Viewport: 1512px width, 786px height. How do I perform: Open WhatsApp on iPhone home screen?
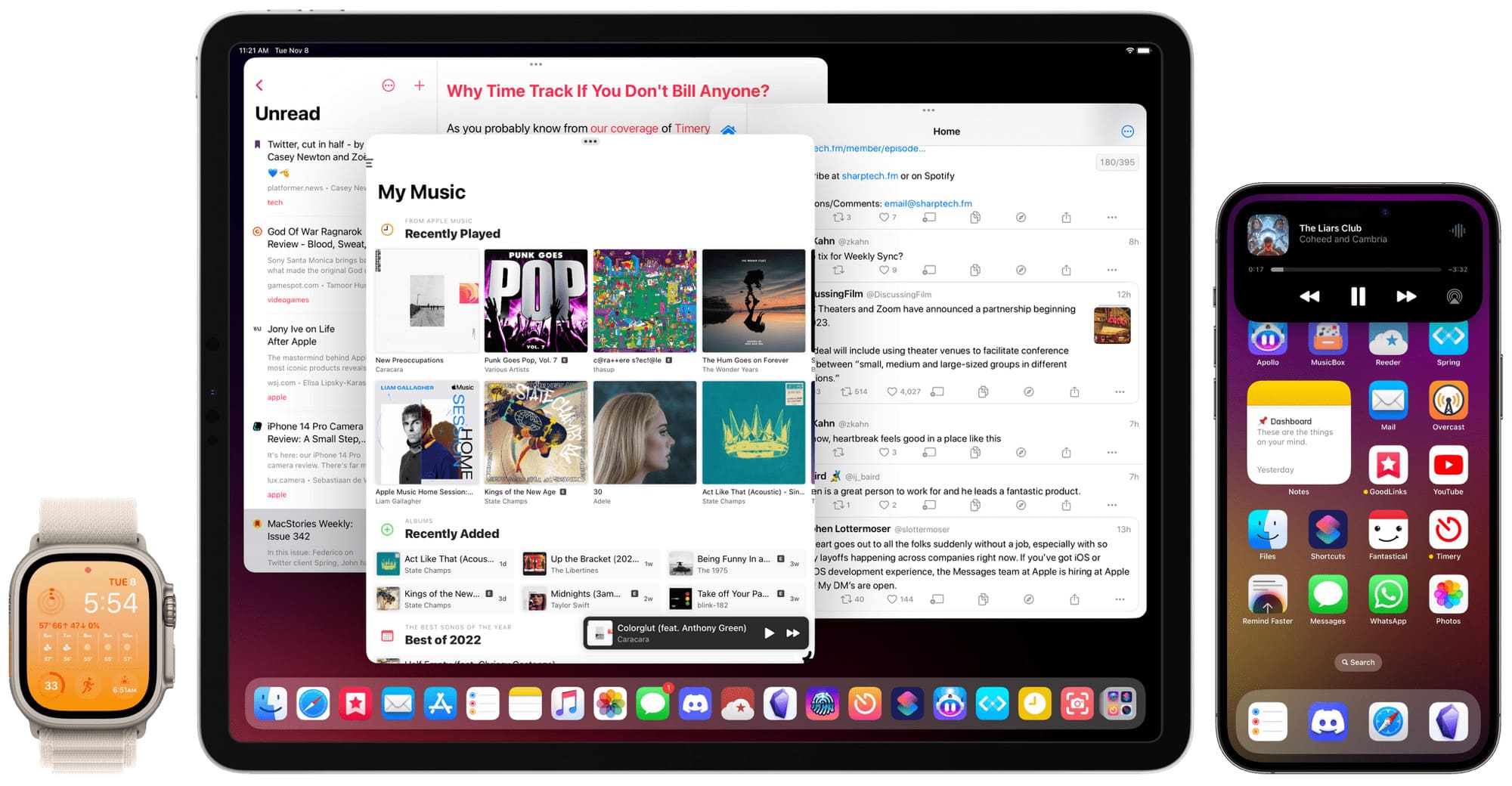(x=1388, y=594)
